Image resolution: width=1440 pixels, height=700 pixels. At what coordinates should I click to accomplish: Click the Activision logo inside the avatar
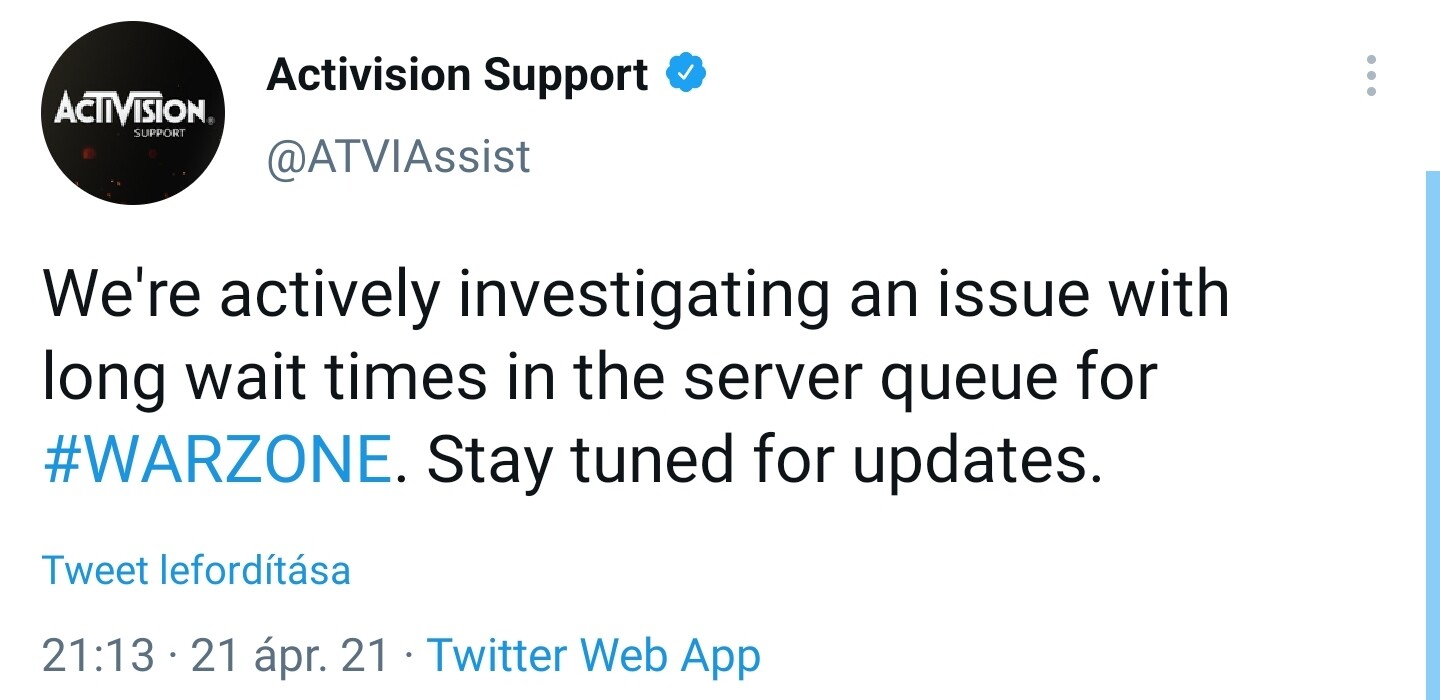coord(129,108)
